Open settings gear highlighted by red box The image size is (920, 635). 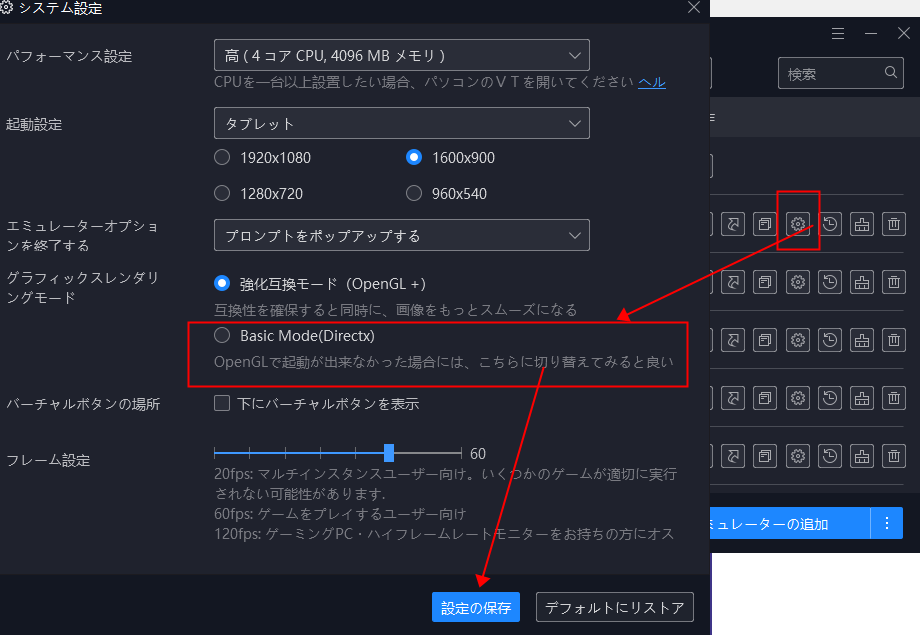pos(798,224)
